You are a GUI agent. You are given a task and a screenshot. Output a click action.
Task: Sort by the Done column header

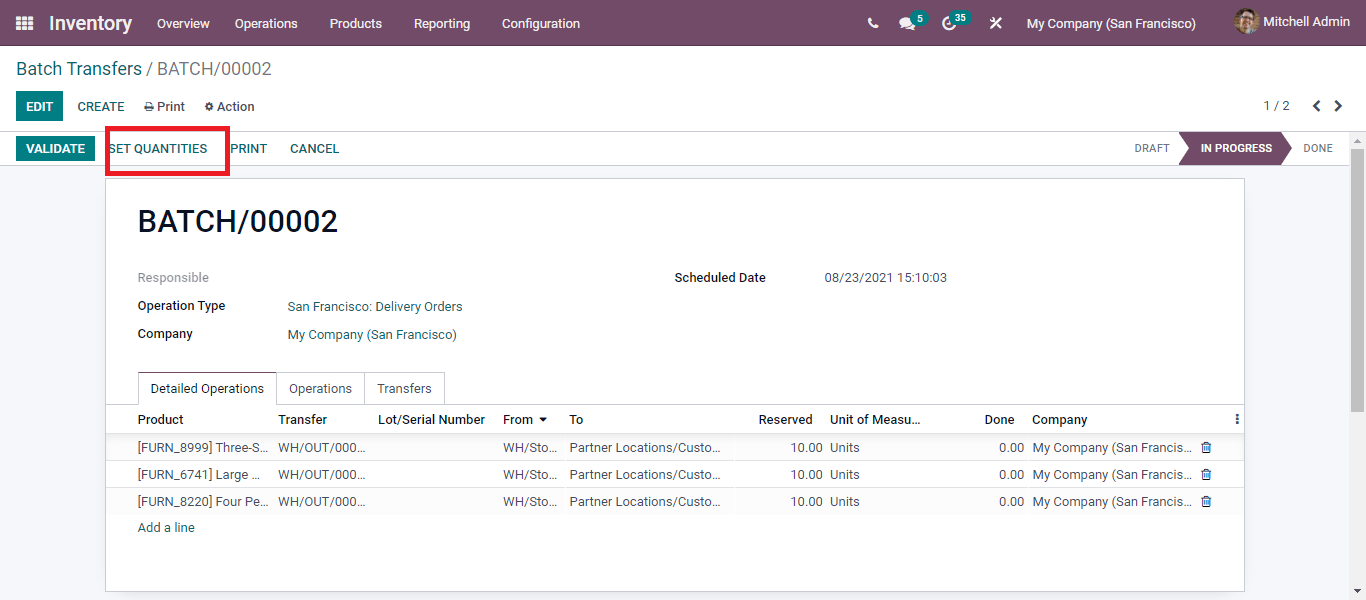click(x=999, y=419)
